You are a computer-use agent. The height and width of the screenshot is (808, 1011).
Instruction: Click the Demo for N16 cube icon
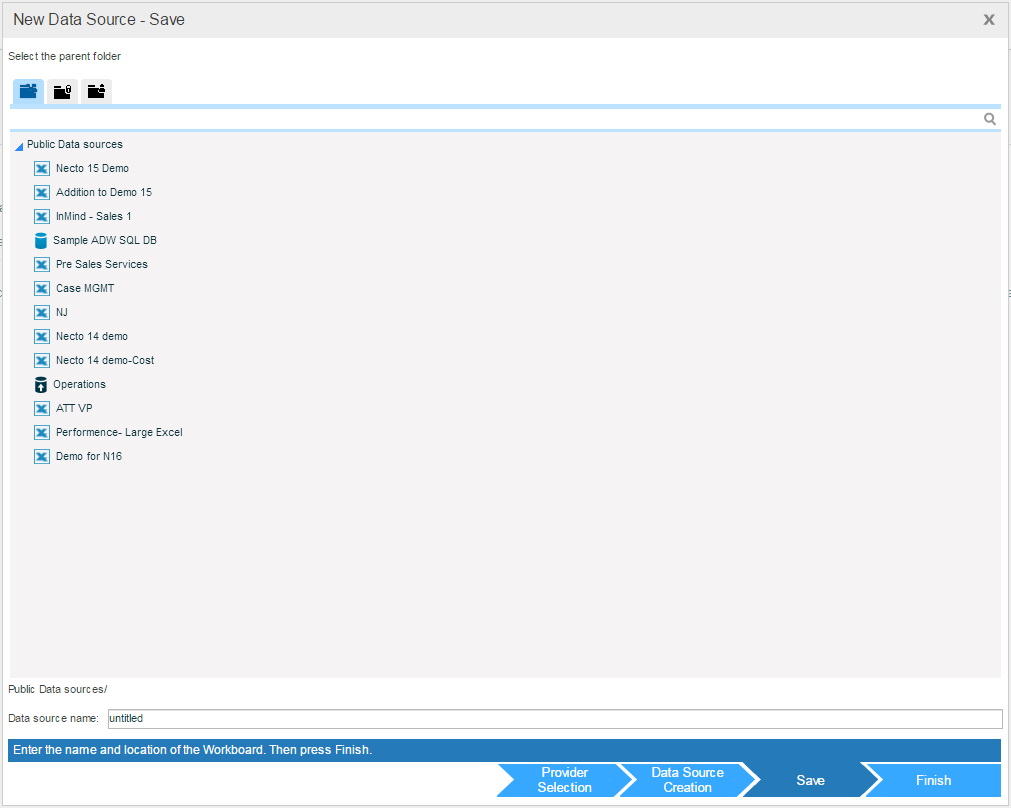pyautogui.click(x=42, y=456)
